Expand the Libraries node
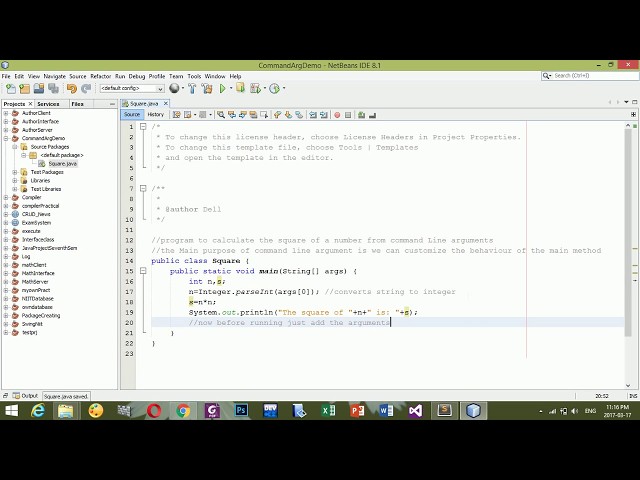This screenshot has height=480, width=640. point(15,180)
